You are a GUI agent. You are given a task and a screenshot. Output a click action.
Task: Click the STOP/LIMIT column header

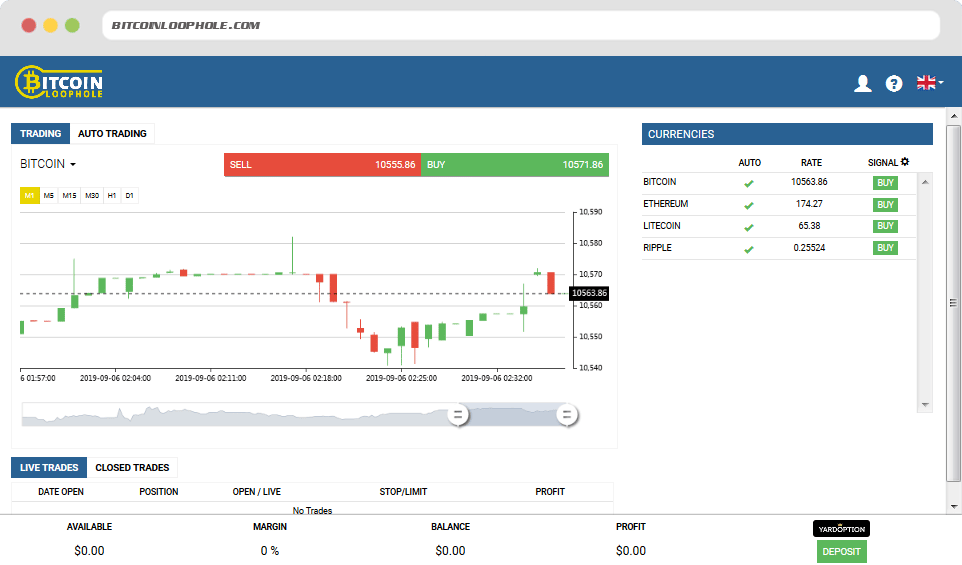(403, 492)
